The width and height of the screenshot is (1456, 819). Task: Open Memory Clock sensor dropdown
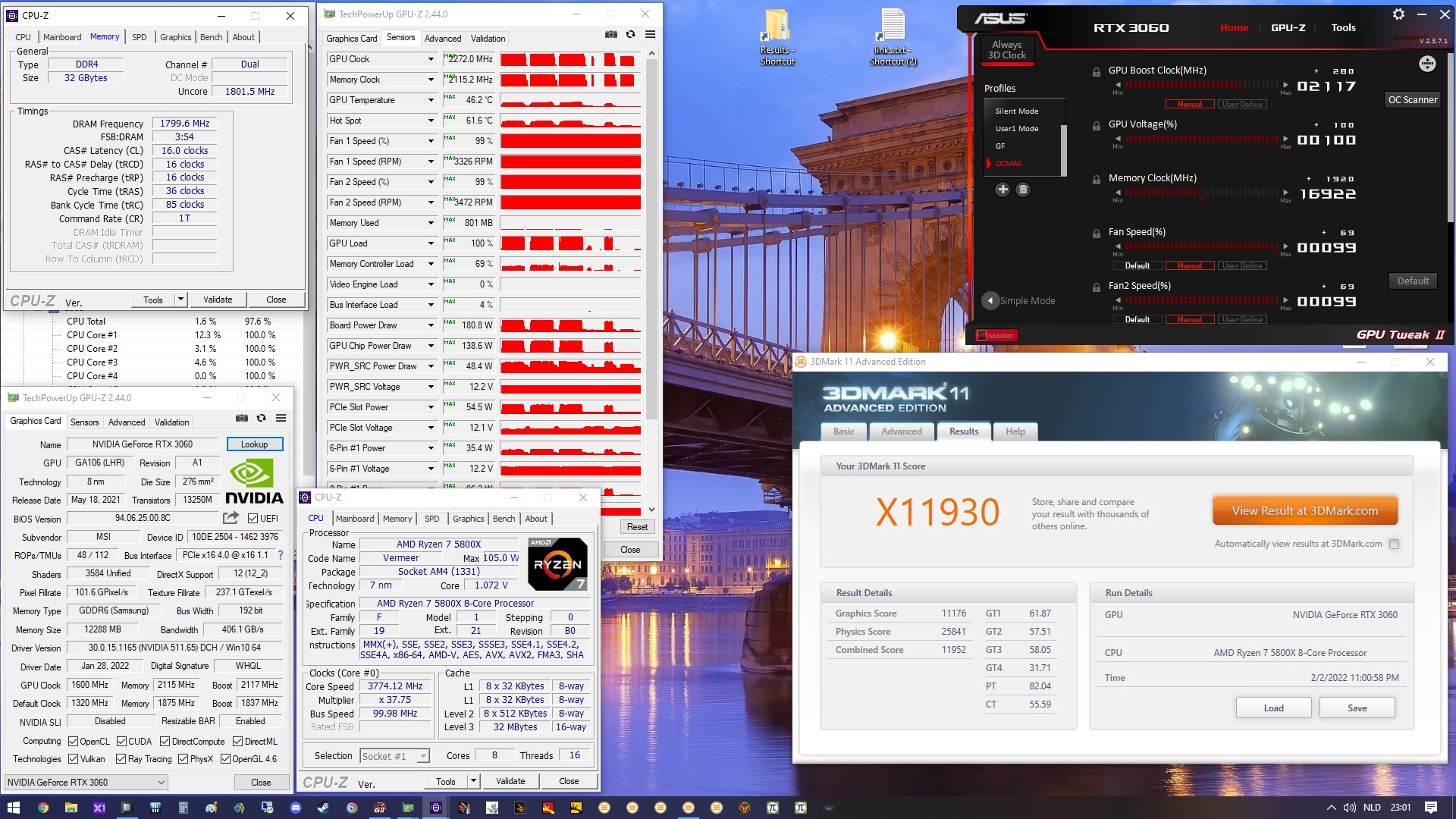431,80
